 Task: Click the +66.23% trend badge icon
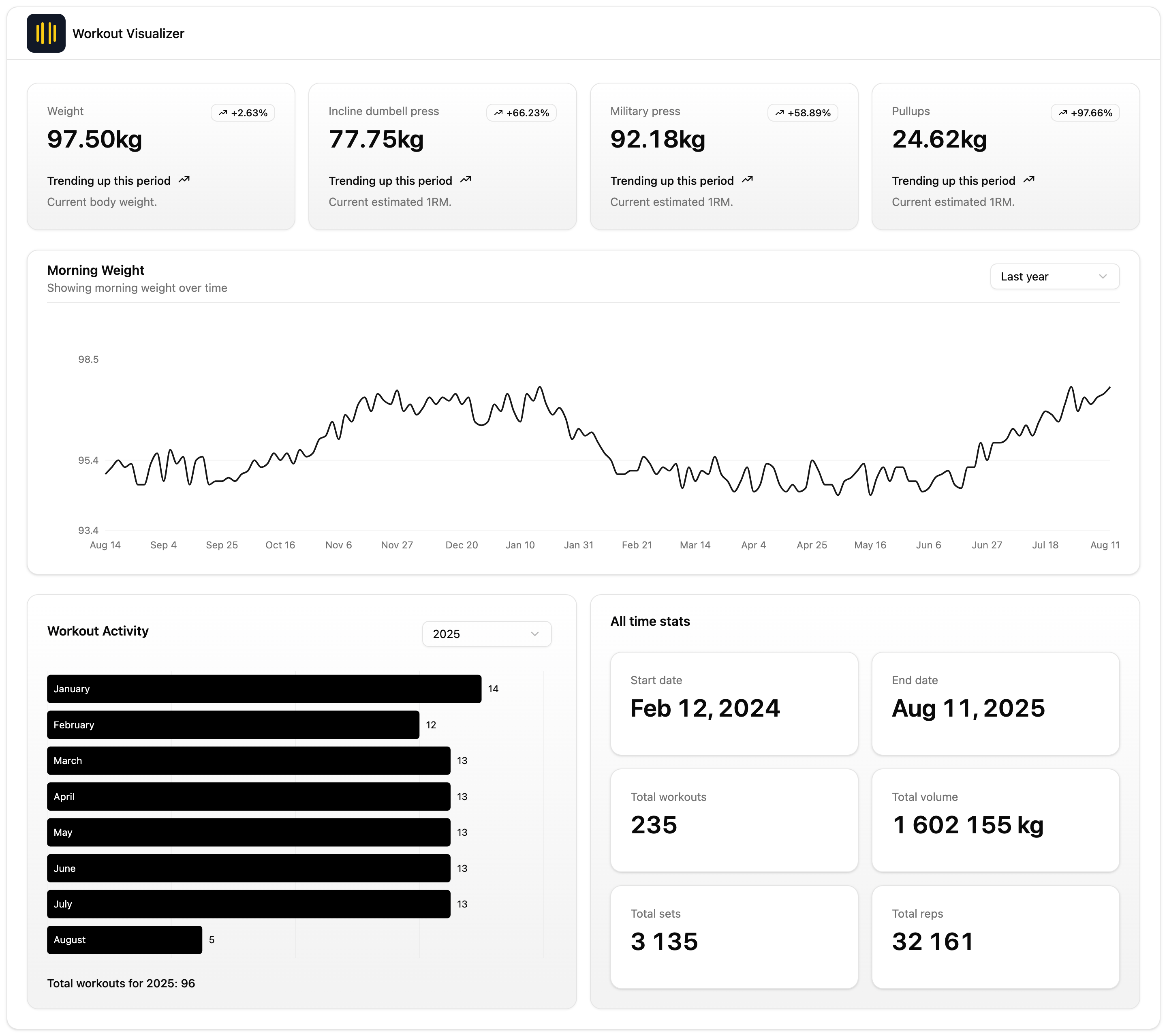click(498, 113)
